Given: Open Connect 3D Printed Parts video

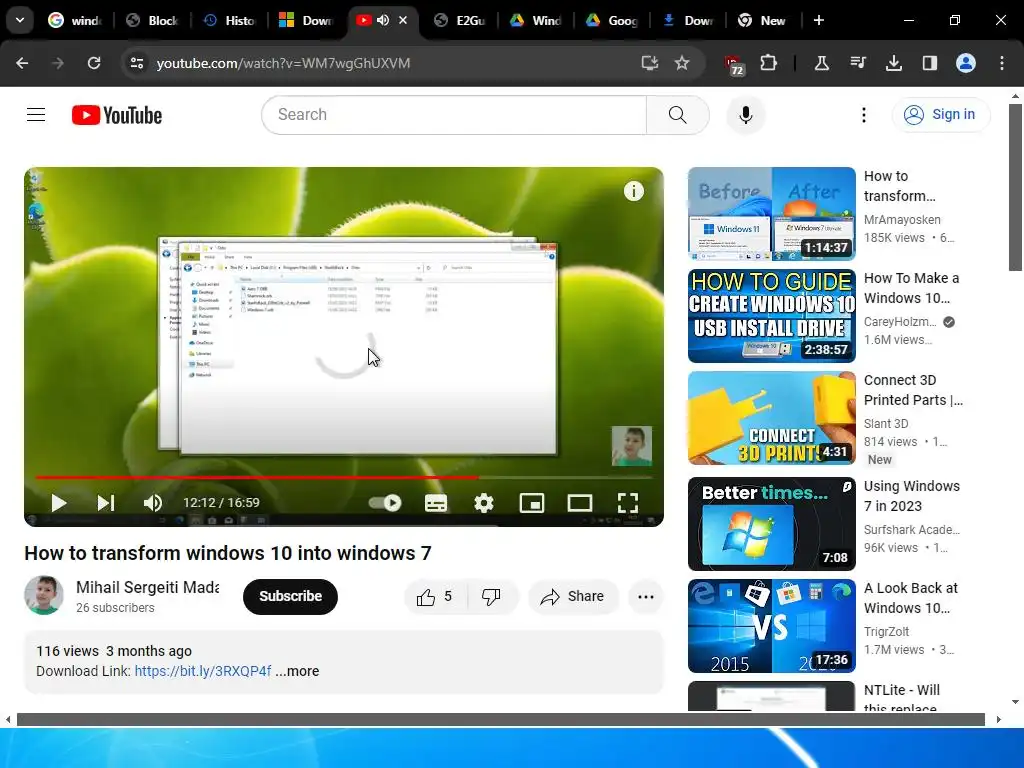Looking at the screenshot, I should coord(771,418).
